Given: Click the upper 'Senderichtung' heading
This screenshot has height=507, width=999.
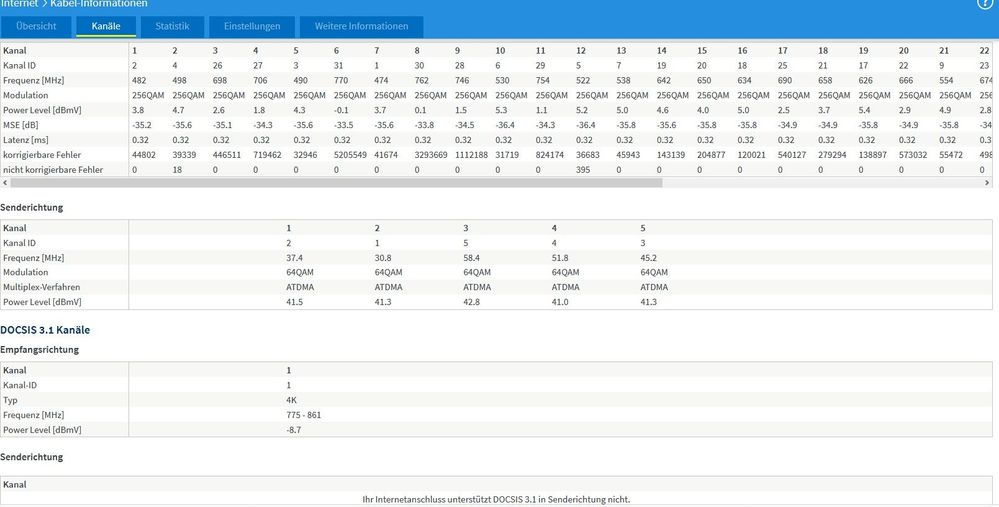Looking at the screenshot, I should (32, 208).
